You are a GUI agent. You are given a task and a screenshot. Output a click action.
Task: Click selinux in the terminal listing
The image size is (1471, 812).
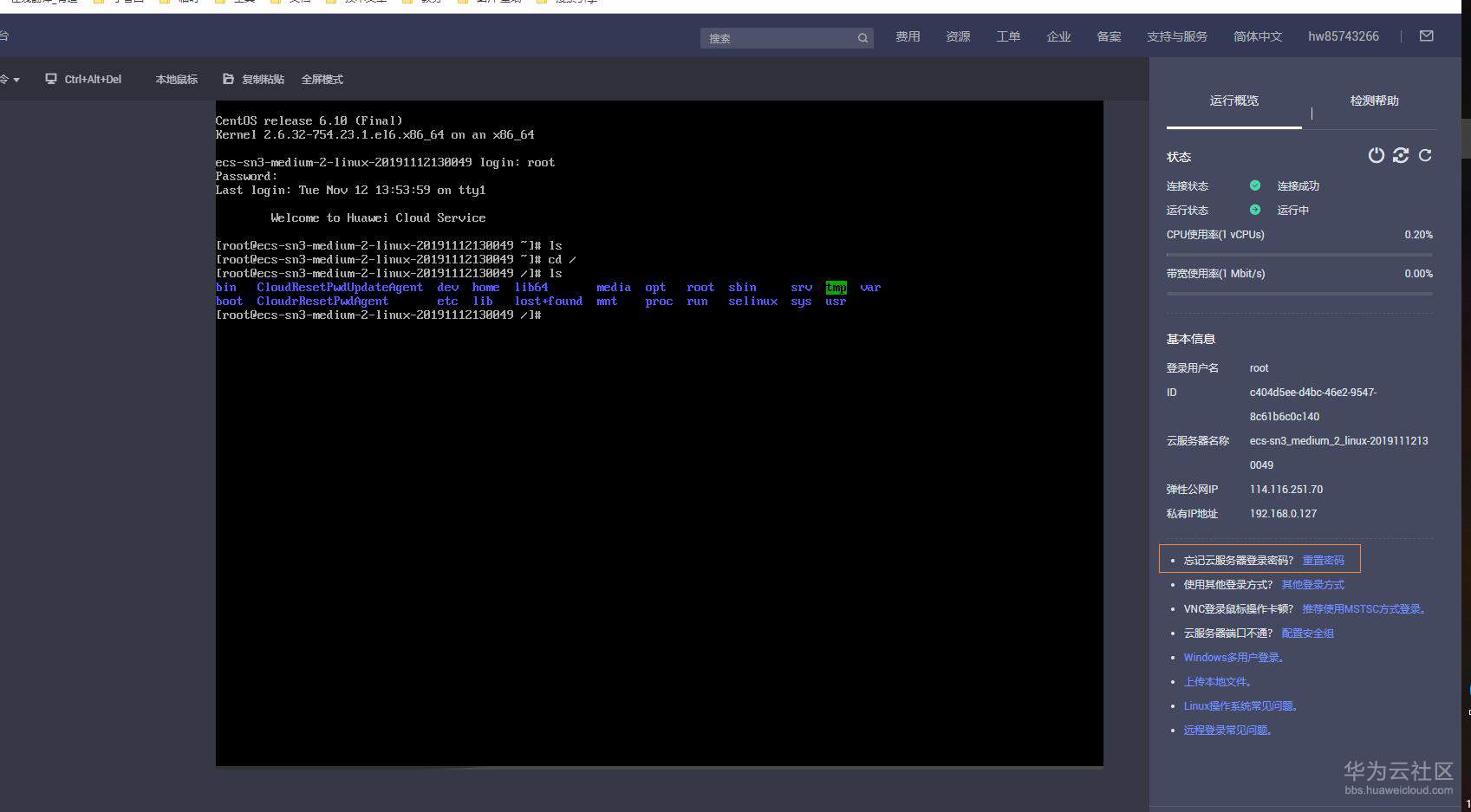click(x=753, y=302)
